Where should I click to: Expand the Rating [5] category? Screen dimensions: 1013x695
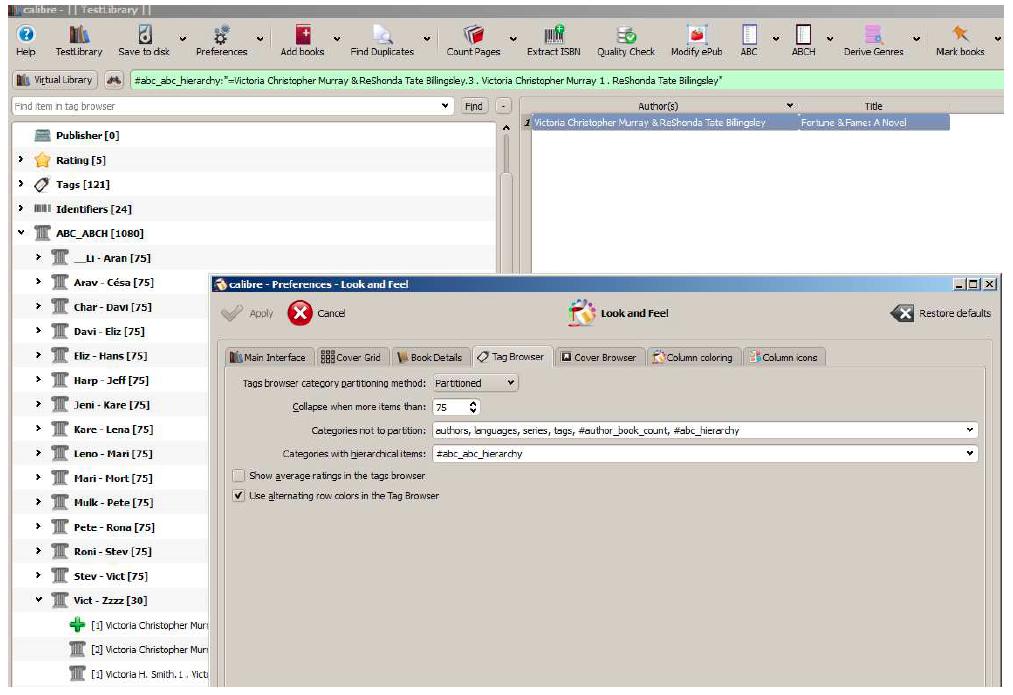click(21, 160)
